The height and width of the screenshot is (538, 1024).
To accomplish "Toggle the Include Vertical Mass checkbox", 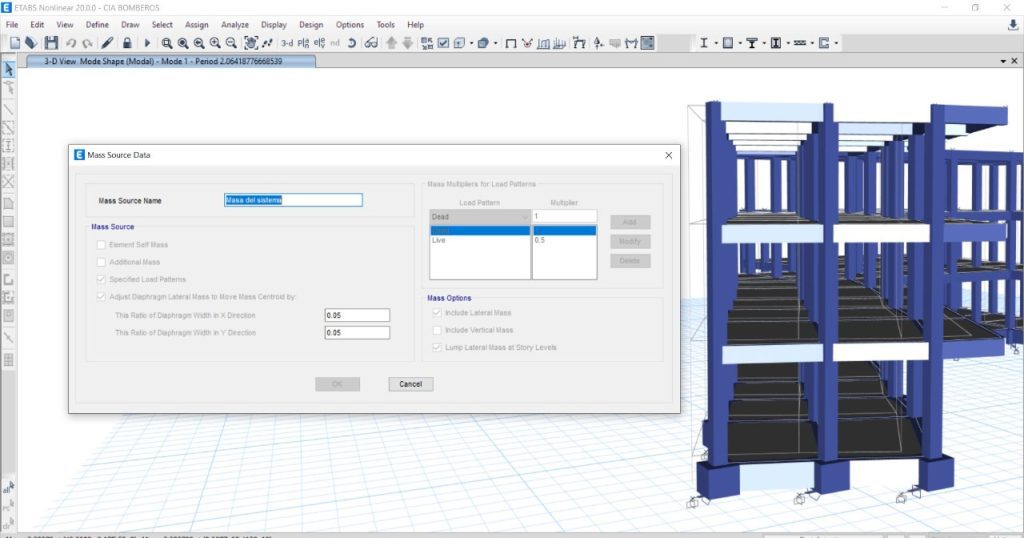I will 437,330.
